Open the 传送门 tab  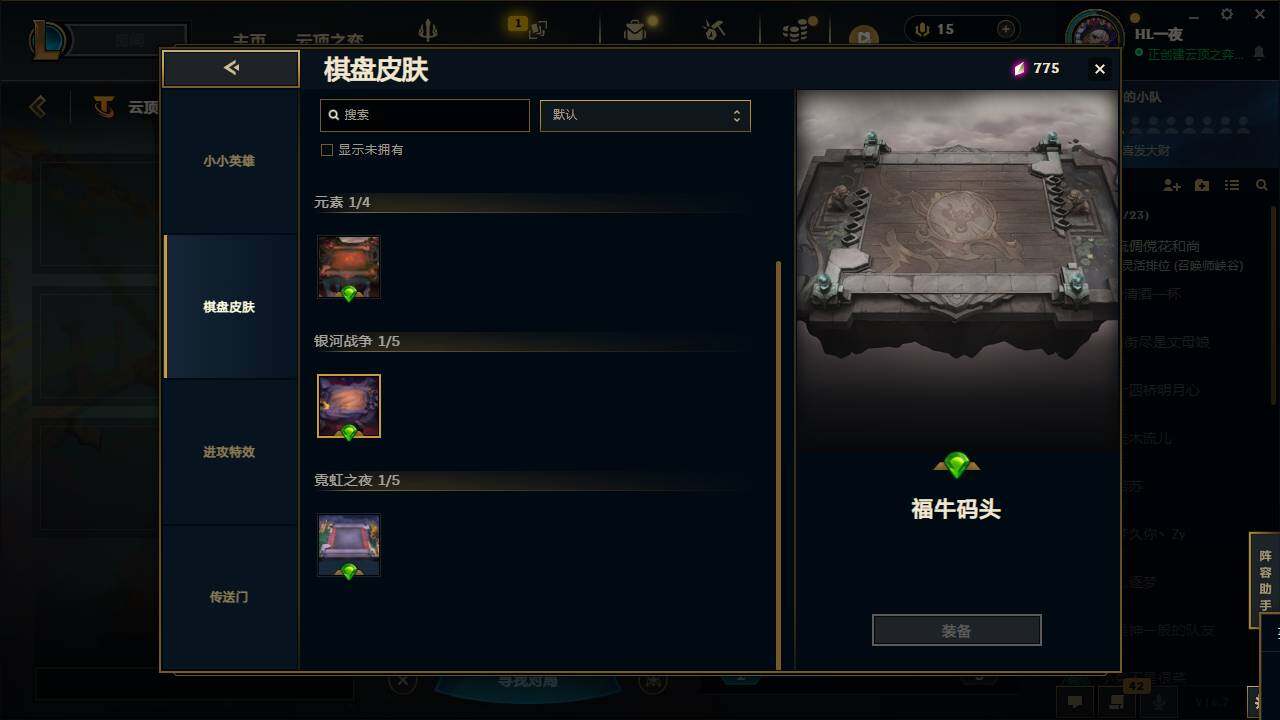230,597
